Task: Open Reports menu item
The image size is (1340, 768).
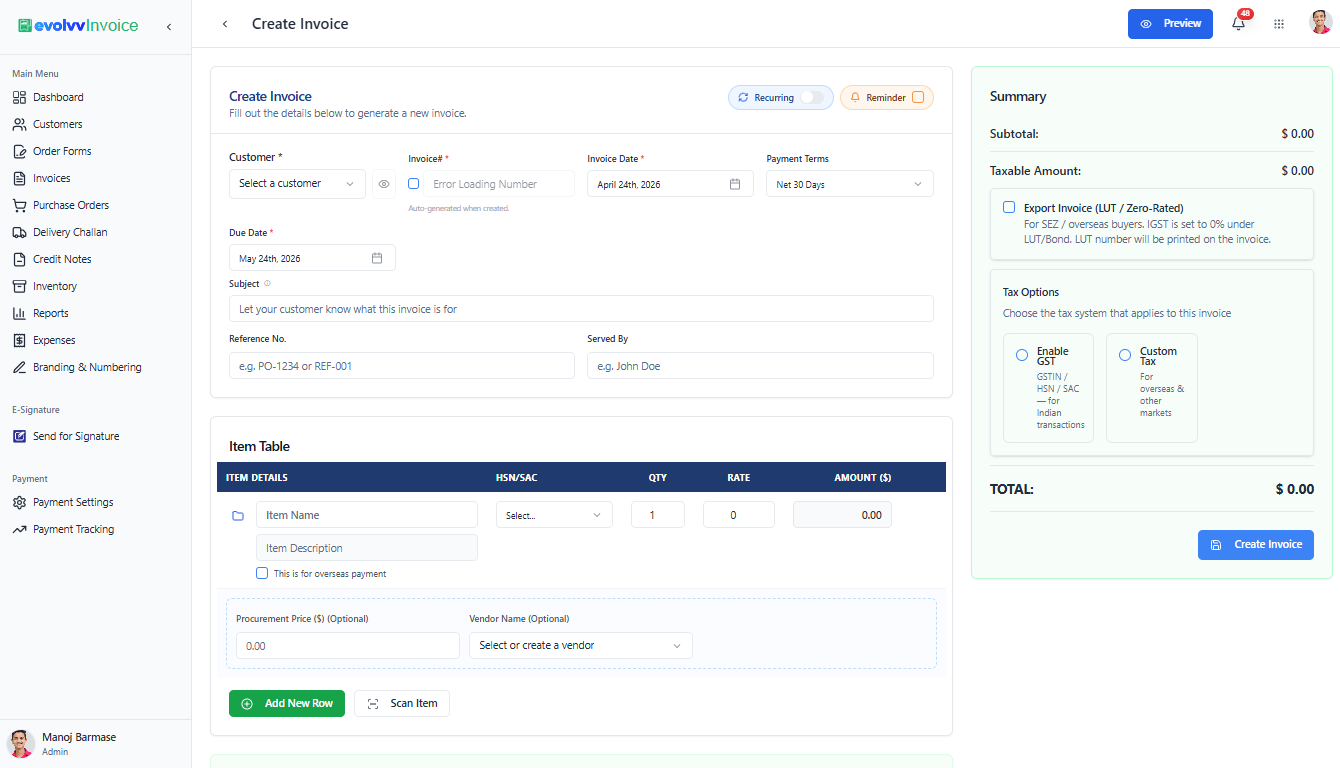Action: point(50,313)
